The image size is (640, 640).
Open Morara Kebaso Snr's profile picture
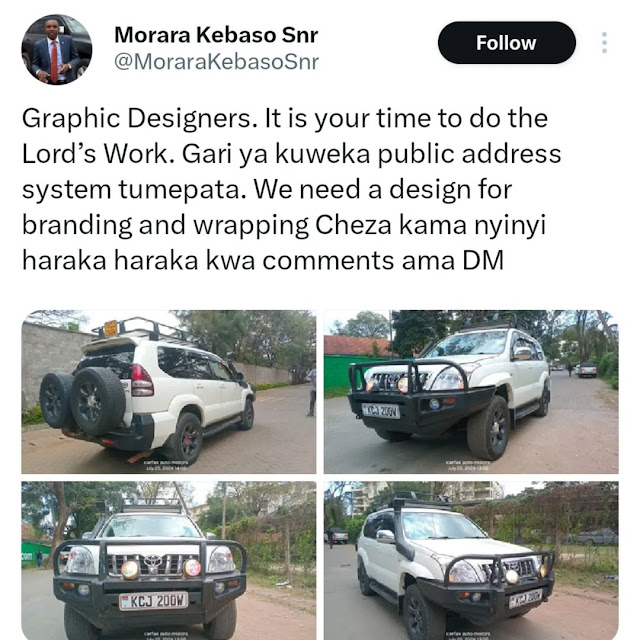(57, 49)
